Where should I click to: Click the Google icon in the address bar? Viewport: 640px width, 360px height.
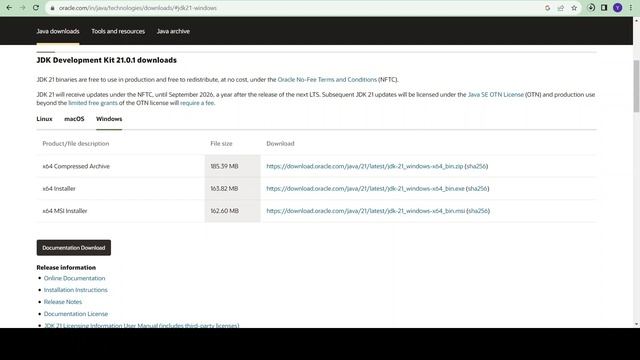[547, 8]
